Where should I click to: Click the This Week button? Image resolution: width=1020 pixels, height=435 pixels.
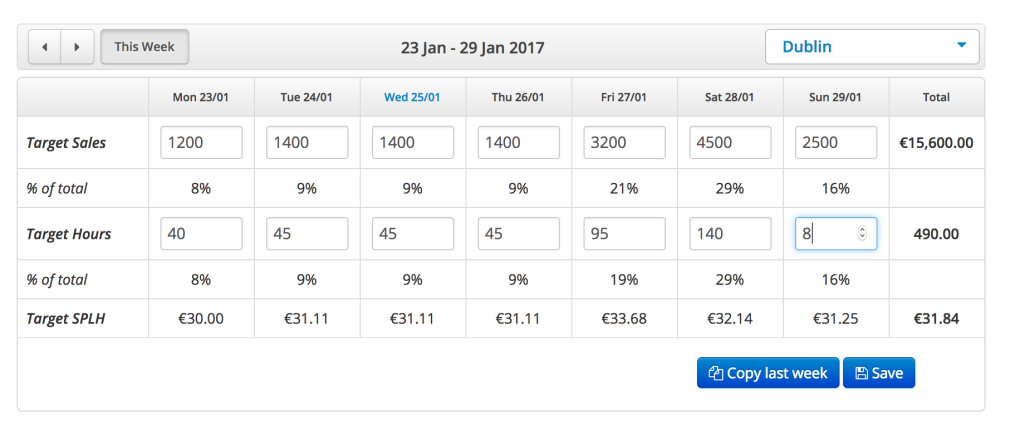point(144,47)
